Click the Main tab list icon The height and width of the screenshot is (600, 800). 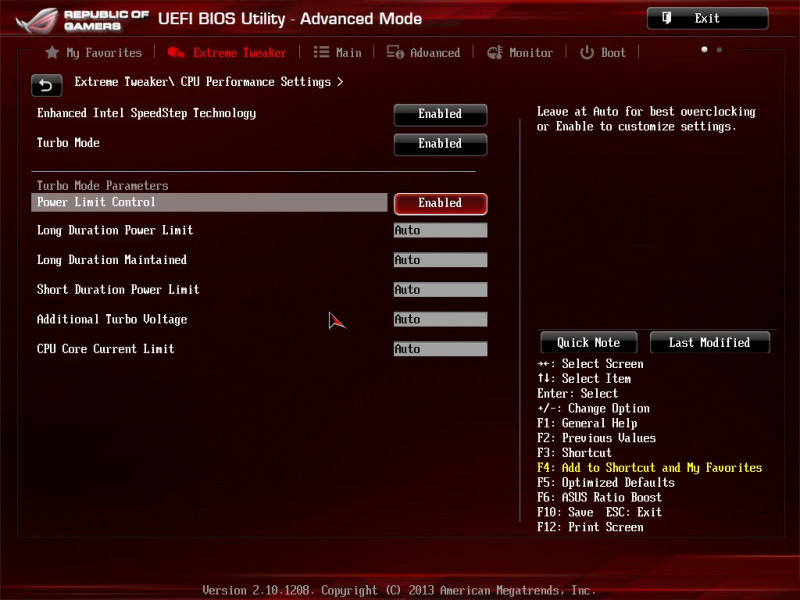pyautogui.click(x=321, y=52)
